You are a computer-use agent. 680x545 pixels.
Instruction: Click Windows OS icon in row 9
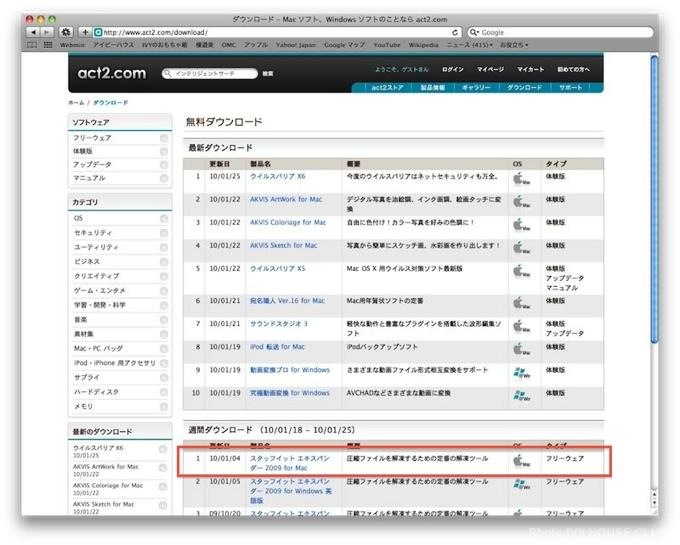click(x=520, y=371)
